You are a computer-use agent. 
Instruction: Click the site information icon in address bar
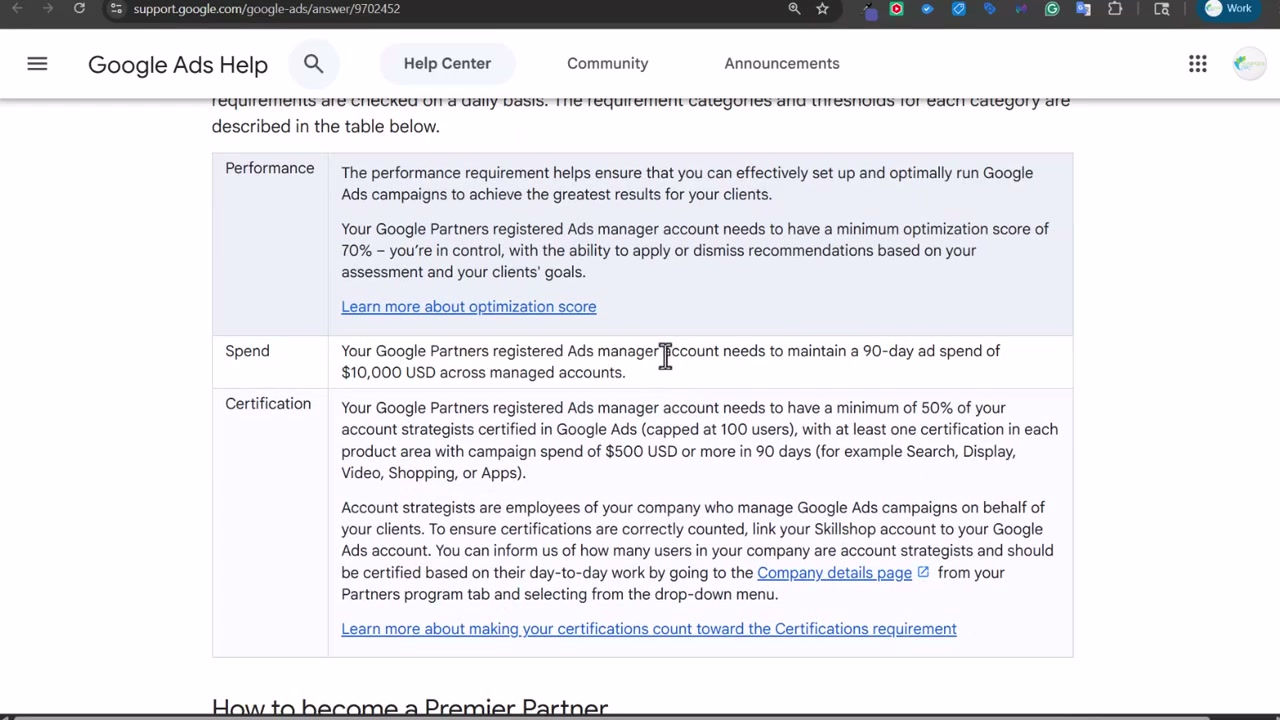click(116, 8)
